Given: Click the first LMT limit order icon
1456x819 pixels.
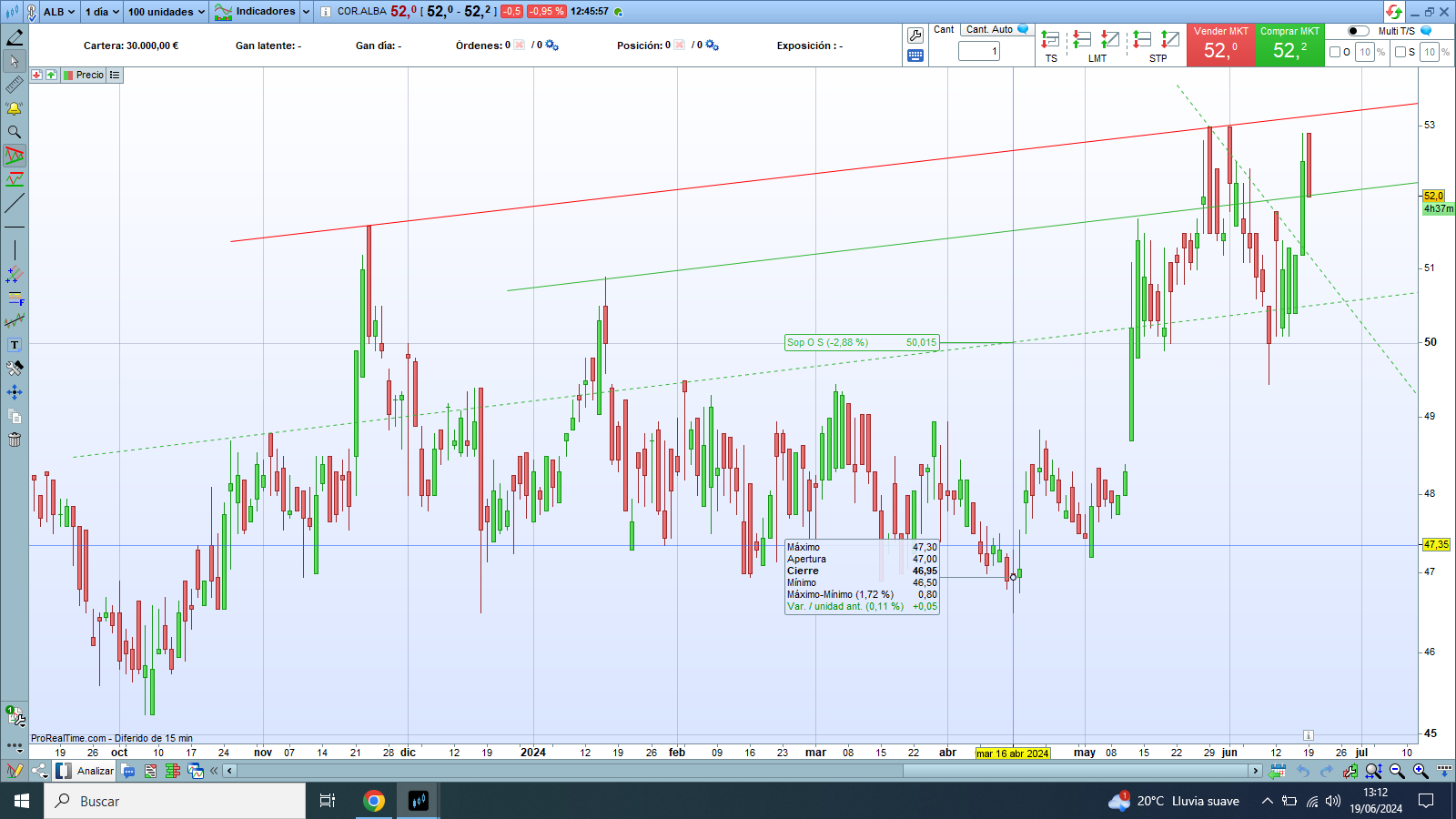Looking at the screenshot, I should click(1082, 40).
